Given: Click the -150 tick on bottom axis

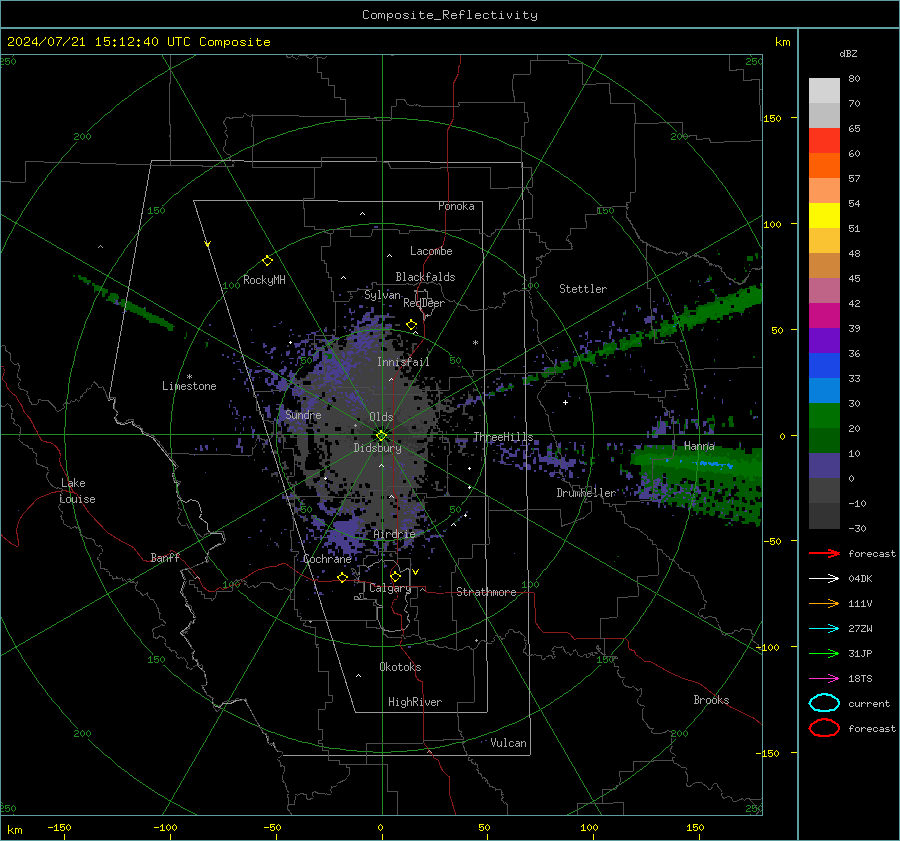Looking at the screenshot, I should tap(59, 827).
